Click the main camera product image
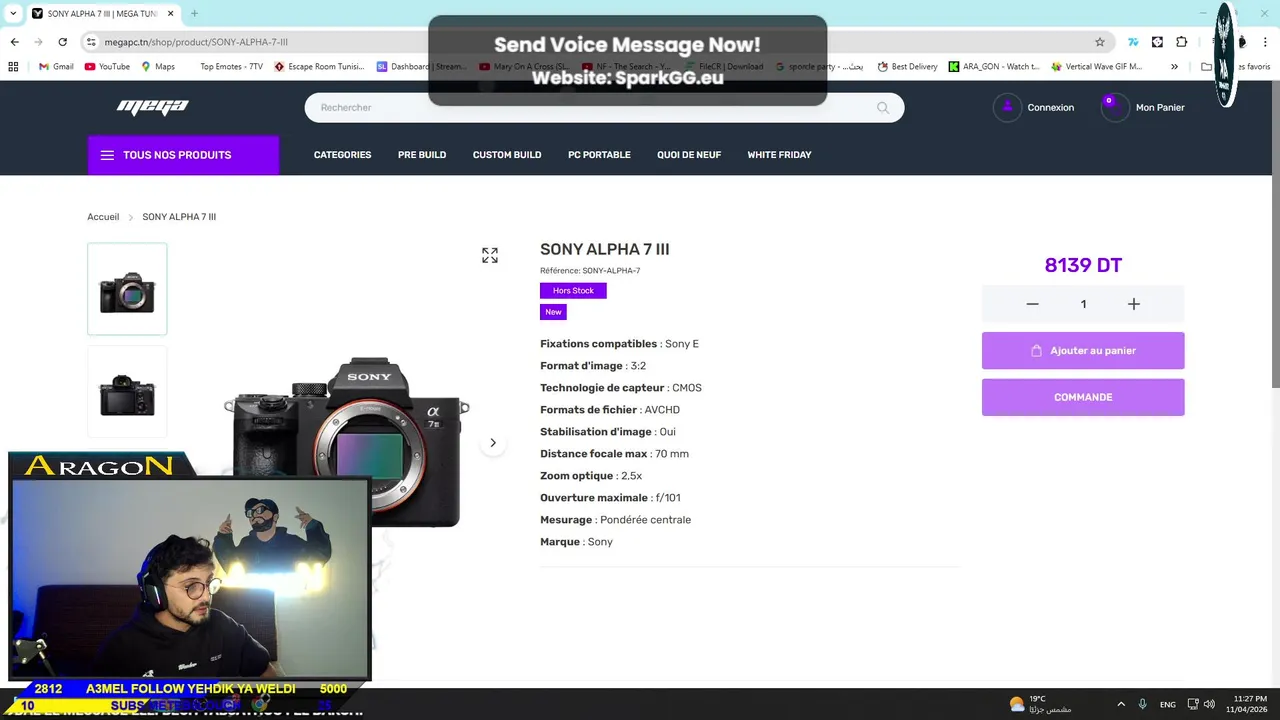The width and height of the screenshot is (1280, 720). [x=347, y=440]
